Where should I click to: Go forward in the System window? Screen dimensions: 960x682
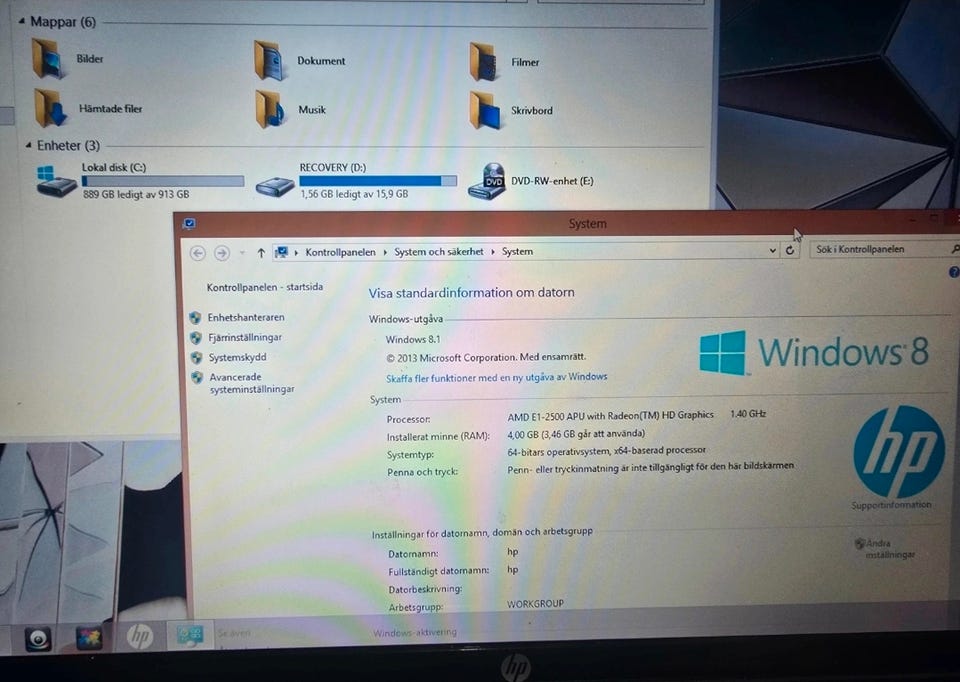pos(222,253)
